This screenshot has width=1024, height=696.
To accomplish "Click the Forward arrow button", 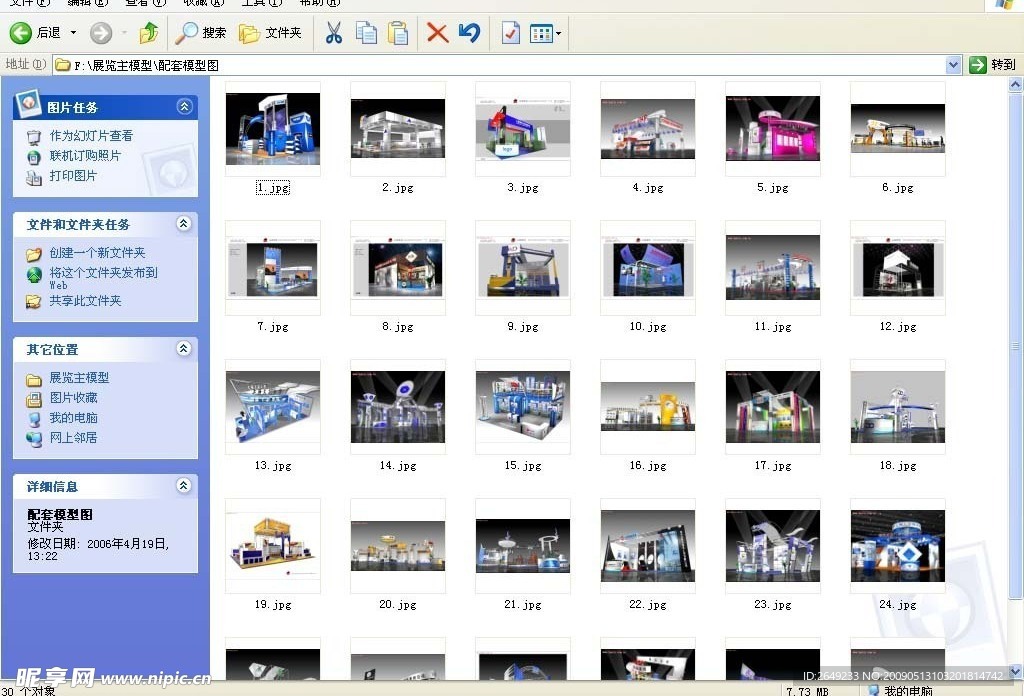I will point(101,33).
